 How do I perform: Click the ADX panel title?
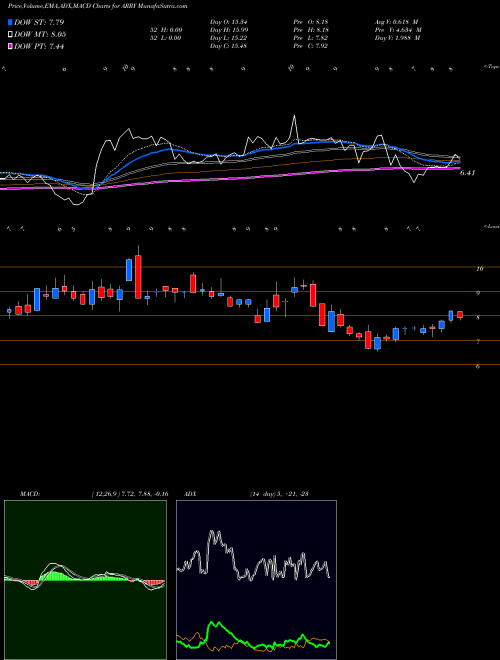click(191, 494)
